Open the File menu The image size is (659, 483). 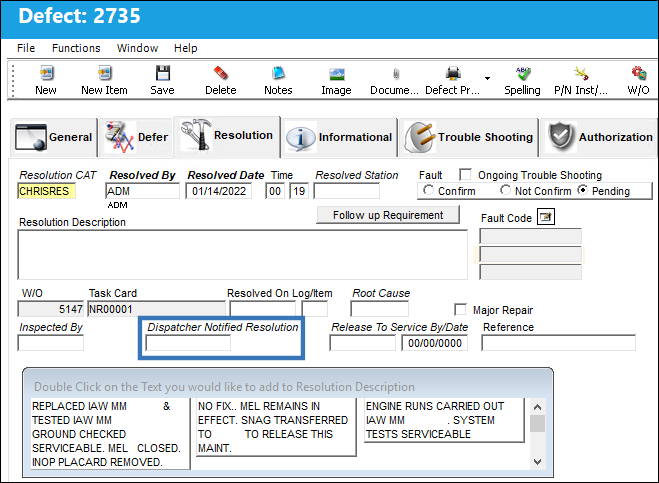[x=26, y=48]
